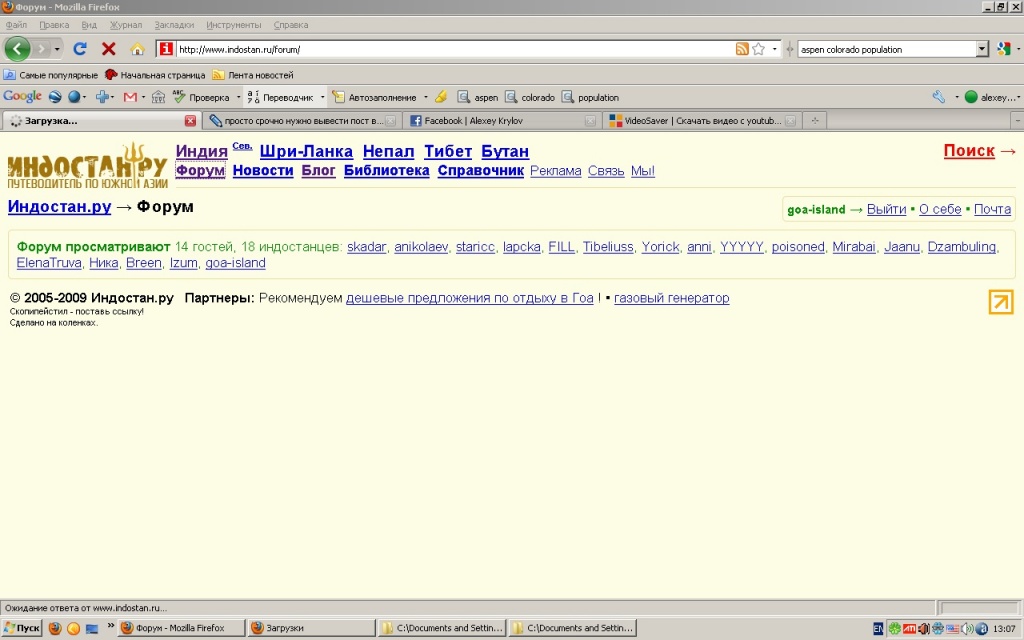The image size is (1024, 640).
Task: Bookmark this page with the star icon
Action: point(759,49)
